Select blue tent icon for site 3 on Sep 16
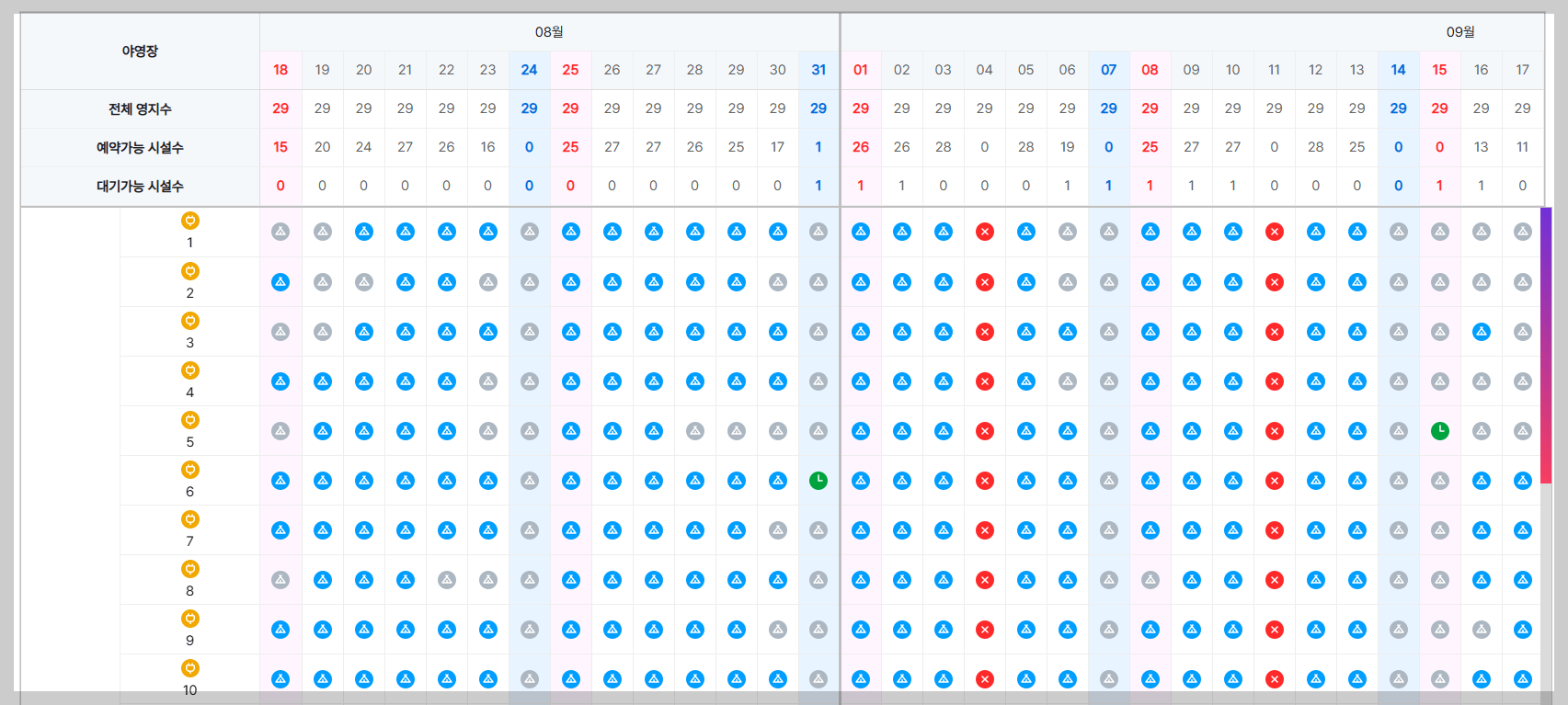 1482,332
